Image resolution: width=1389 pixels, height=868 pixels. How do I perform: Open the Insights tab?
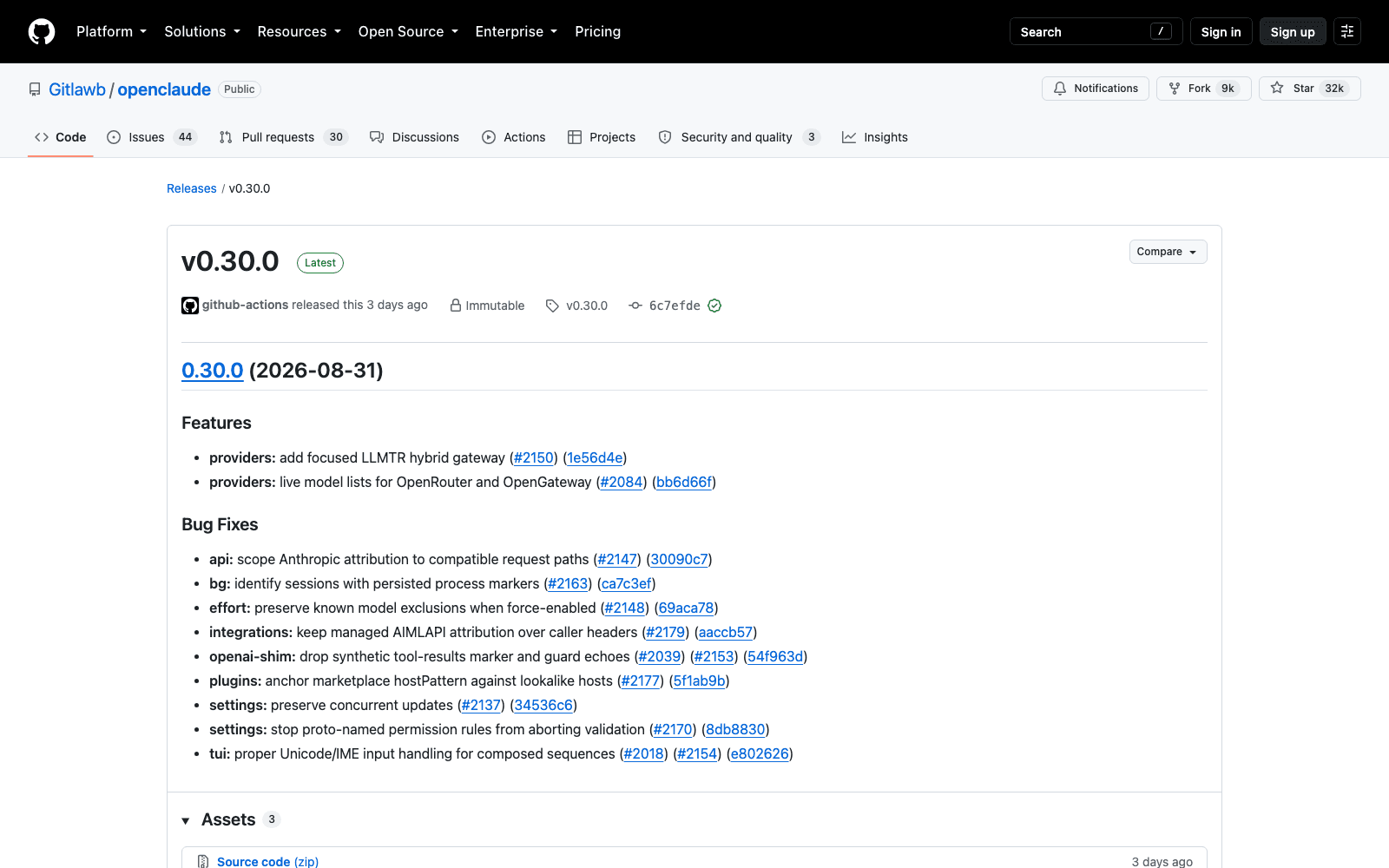point(875,137)
